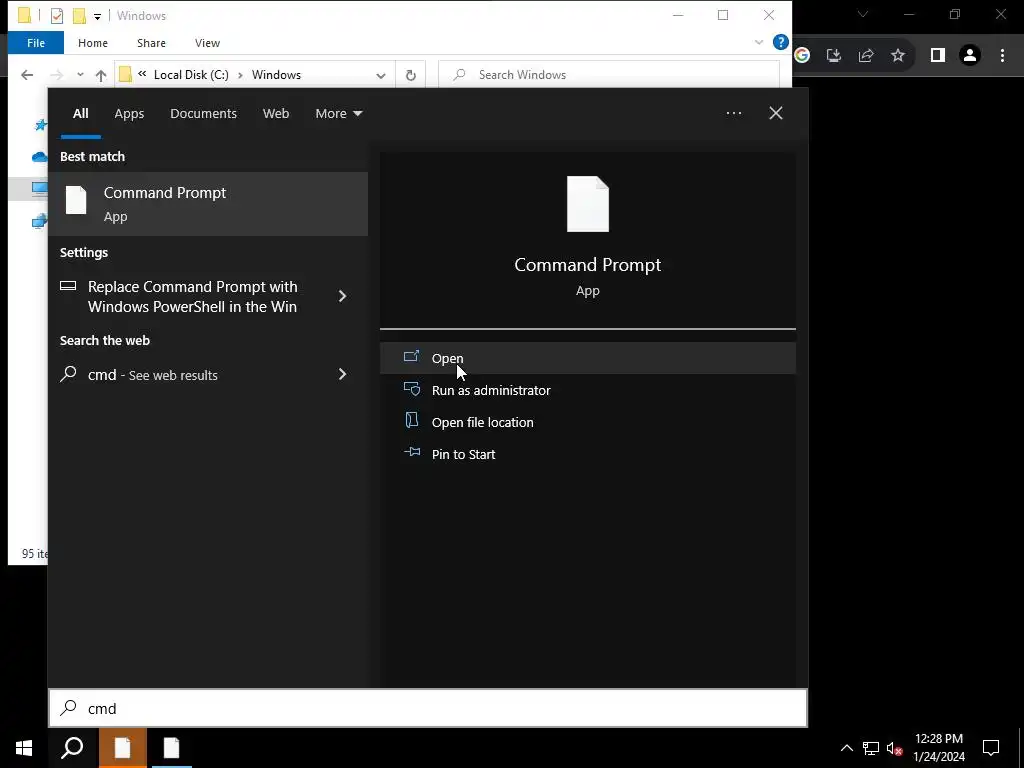Viewport: 1024px width, 768px height.
Task: Show hidden system tray icons
Action: coord(846,748)
